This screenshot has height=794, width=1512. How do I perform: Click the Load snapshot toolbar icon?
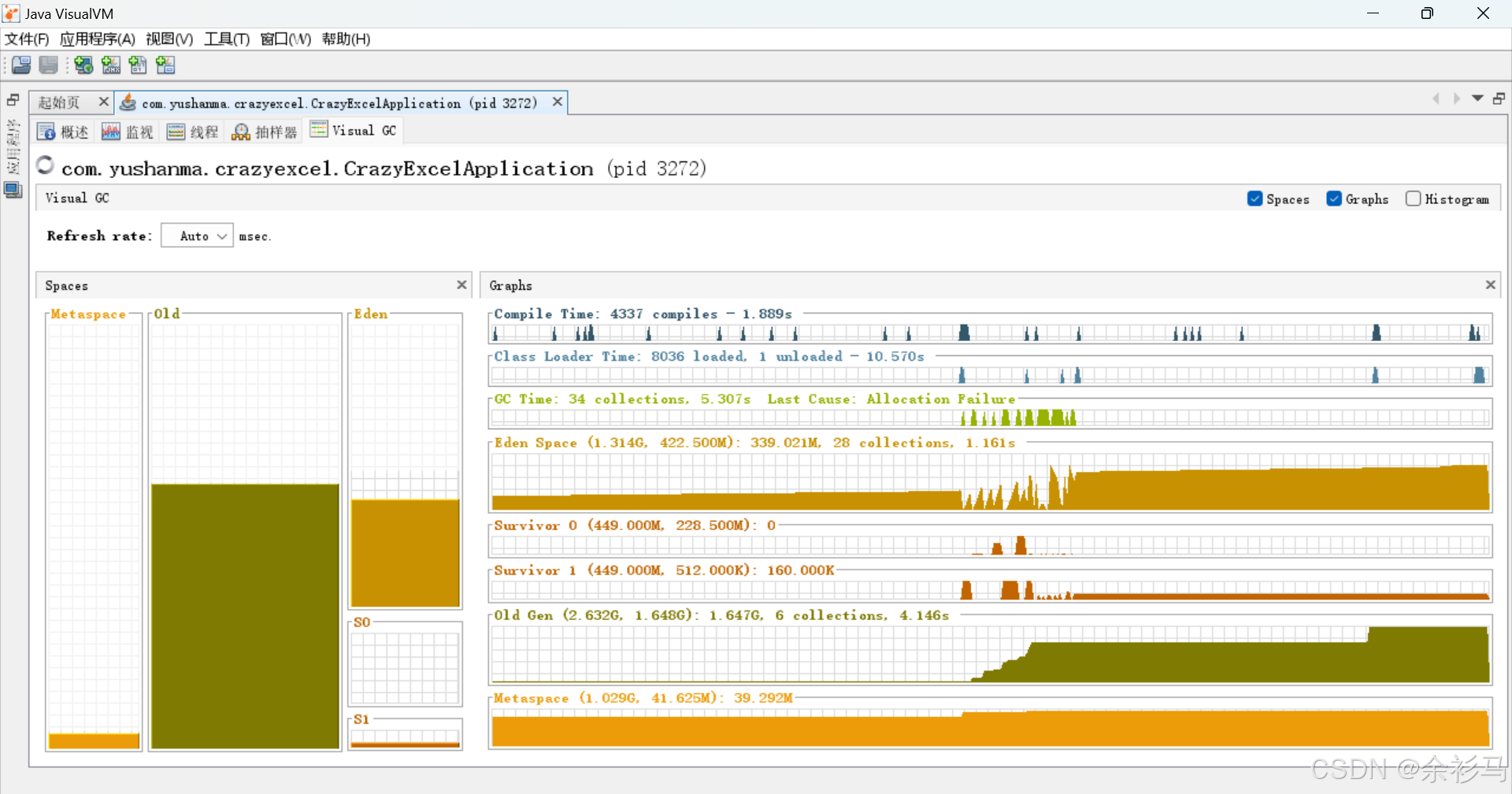pos(21,65)
